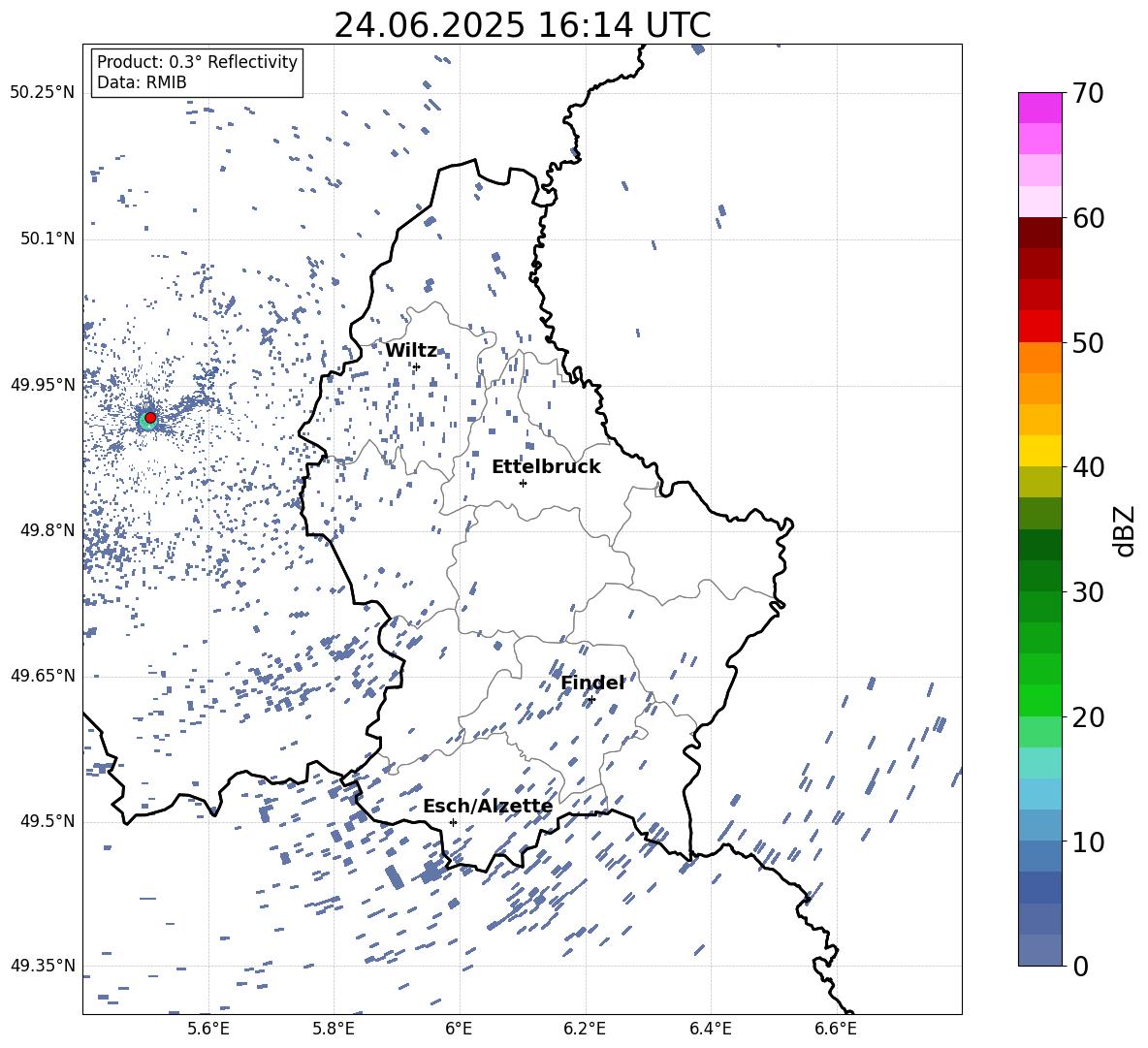Click the 5.6°E longitude label
The image size is (1148, 1048).
click(x=208, y=1029)
